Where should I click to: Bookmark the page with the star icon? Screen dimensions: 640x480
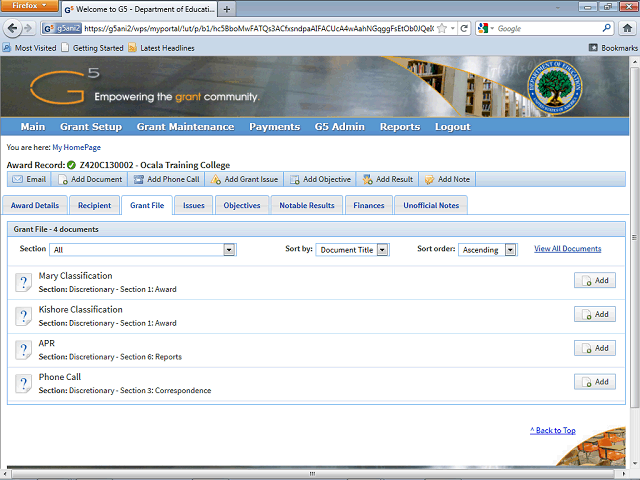pos(442,28)
